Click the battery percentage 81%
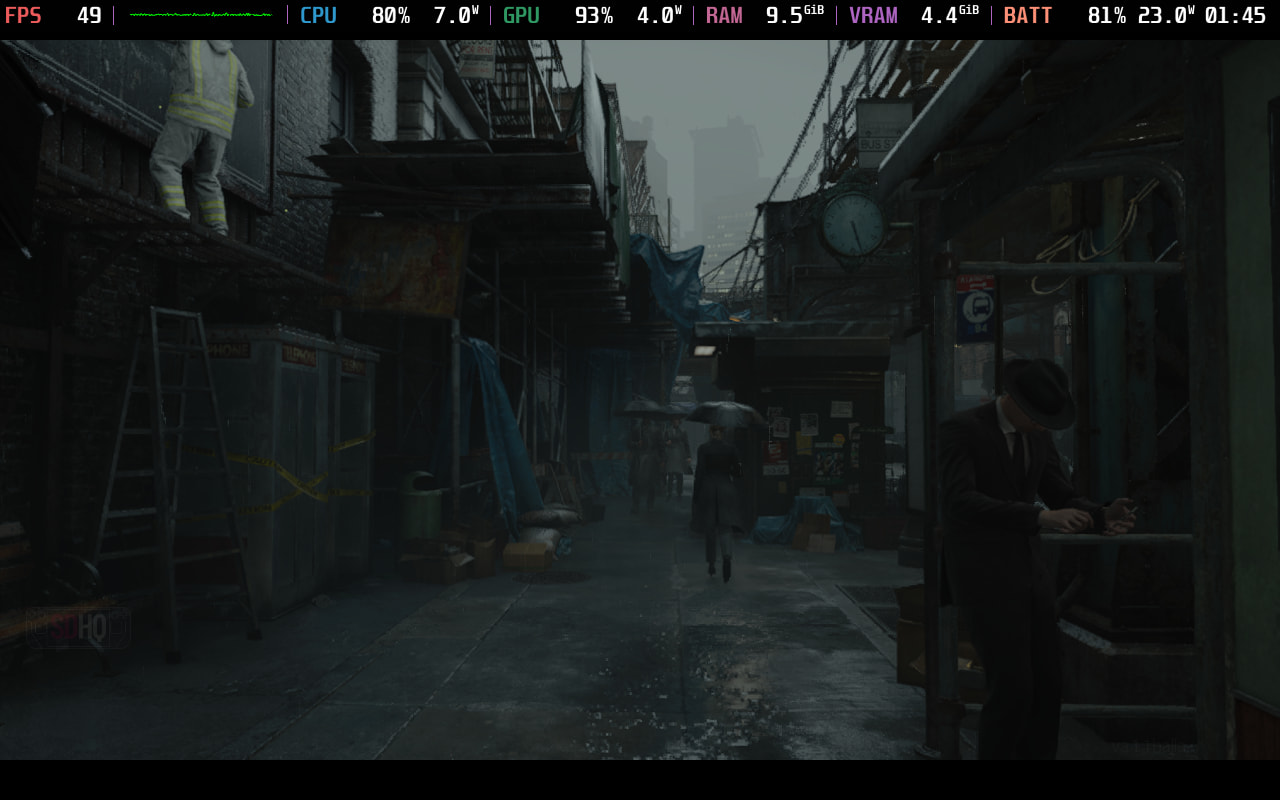 (1107, 16)
